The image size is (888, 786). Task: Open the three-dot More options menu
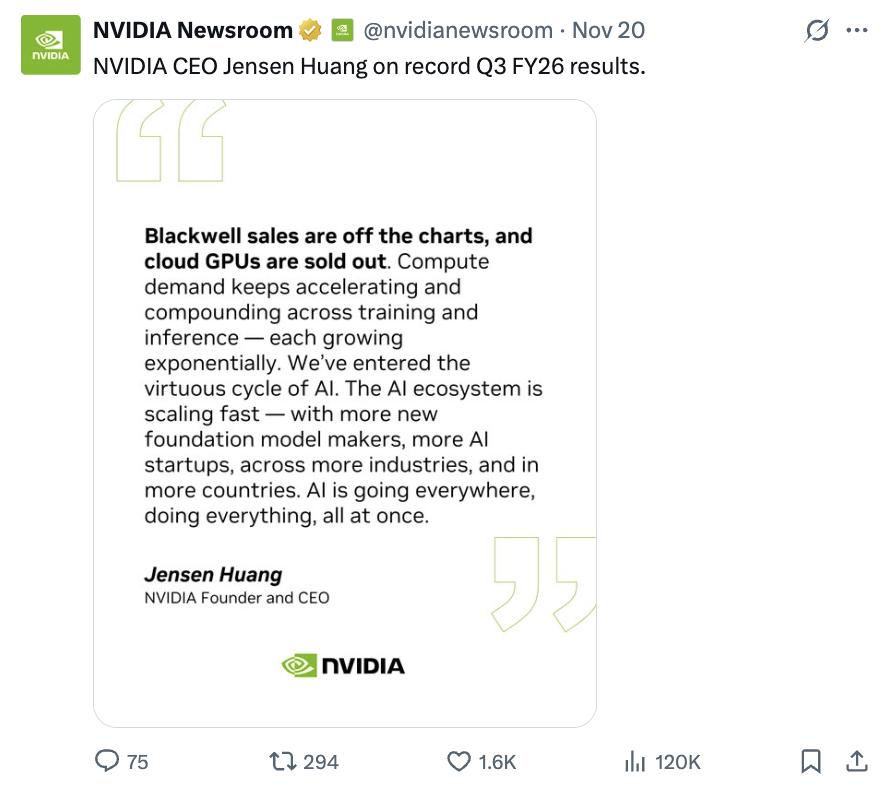pyautogui.click(x=856, y=31)
